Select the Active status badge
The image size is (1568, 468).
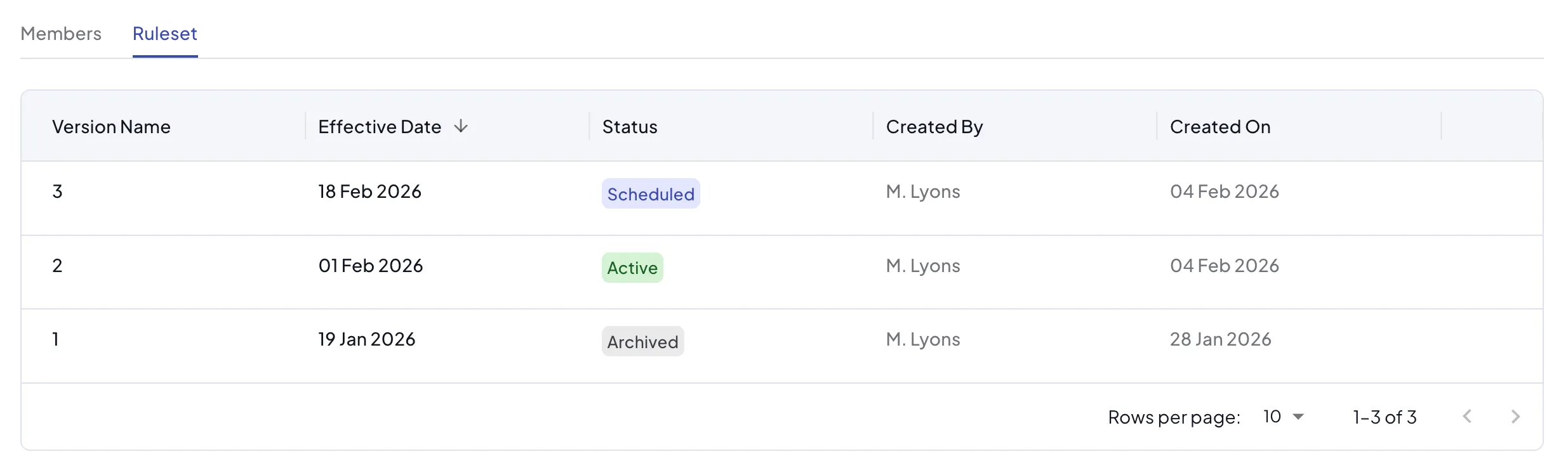click(x=632, y=268)
